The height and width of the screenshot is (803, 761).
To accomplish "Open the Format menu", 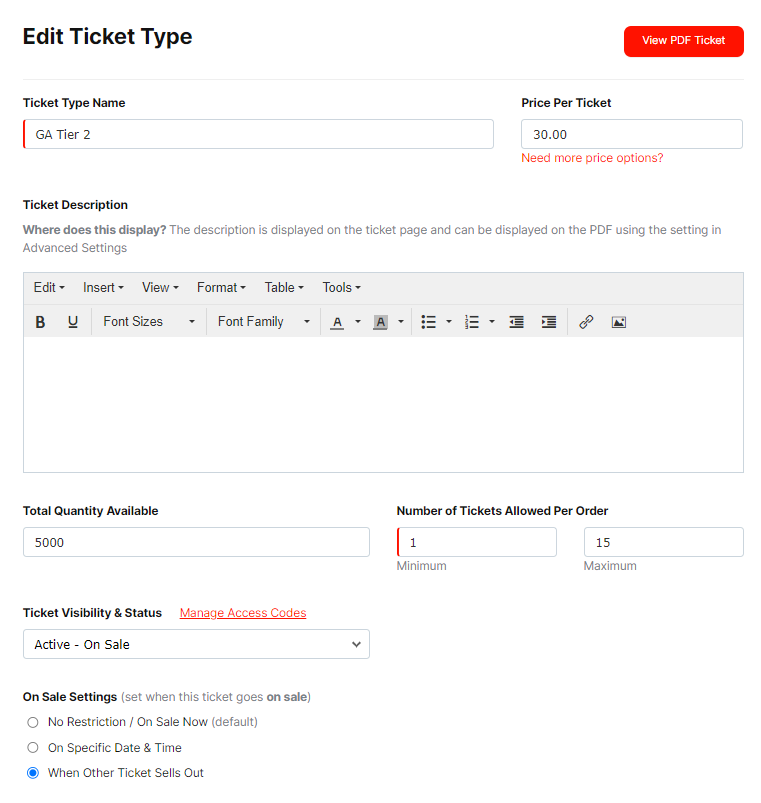I will click(221, 287).
